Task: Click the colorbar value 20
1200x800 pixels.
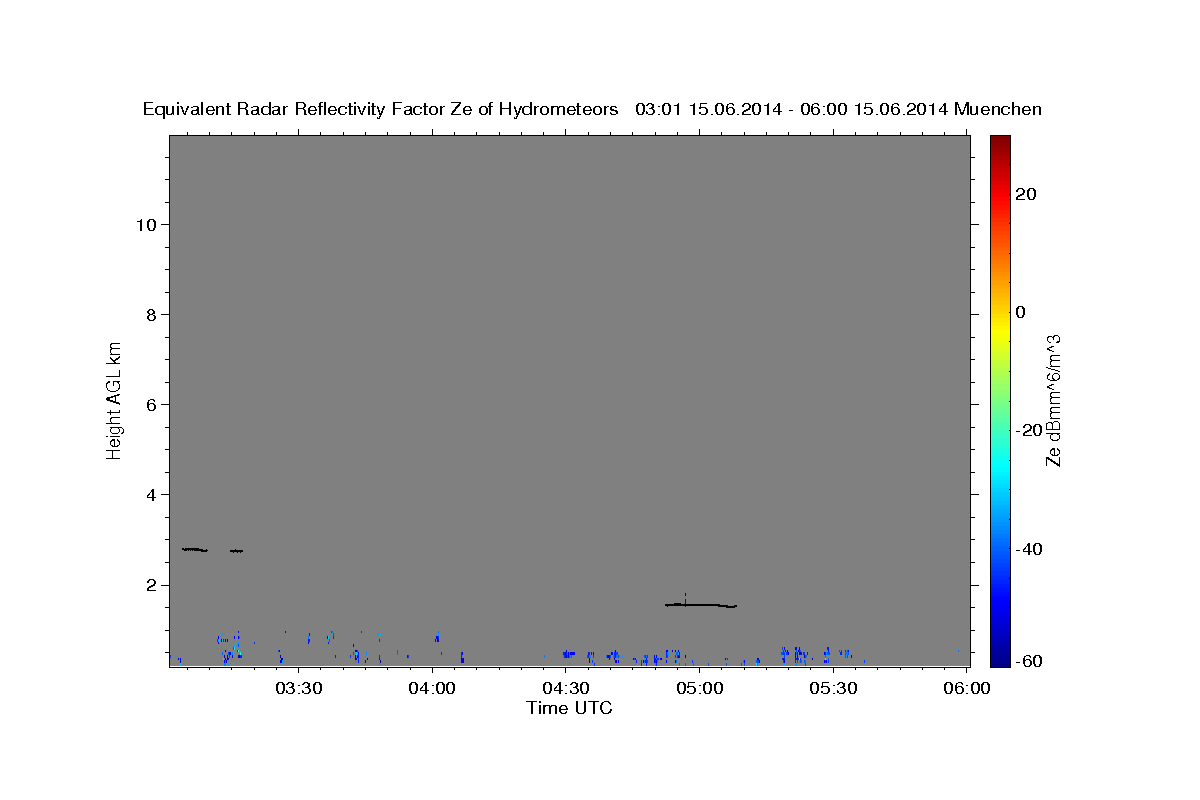Action: pos(1026,193)
